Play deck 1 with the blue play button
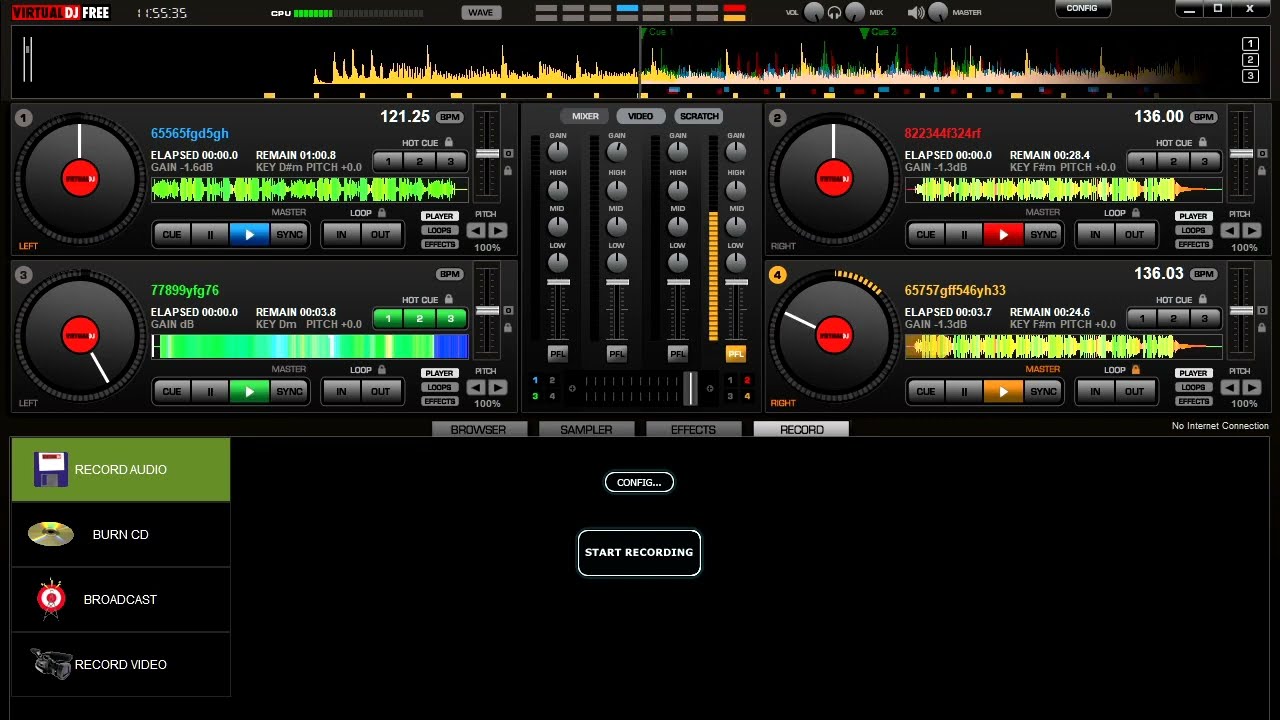Image resolution: width=1280 pixels, height=720 pixels. click(x=249, y=234)
